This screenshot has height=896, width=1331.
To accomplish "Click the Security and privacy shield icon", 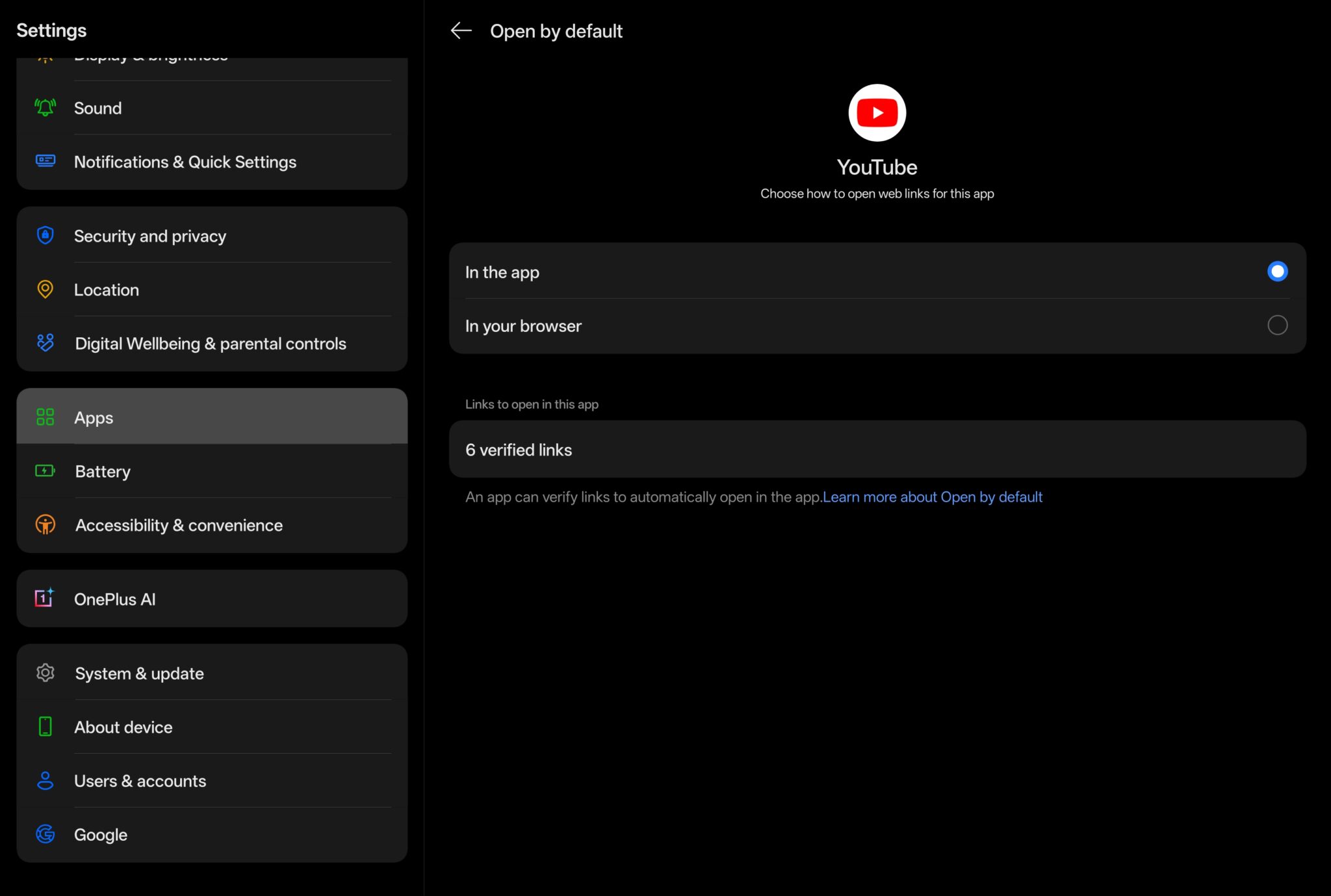I will pos(45,235).
